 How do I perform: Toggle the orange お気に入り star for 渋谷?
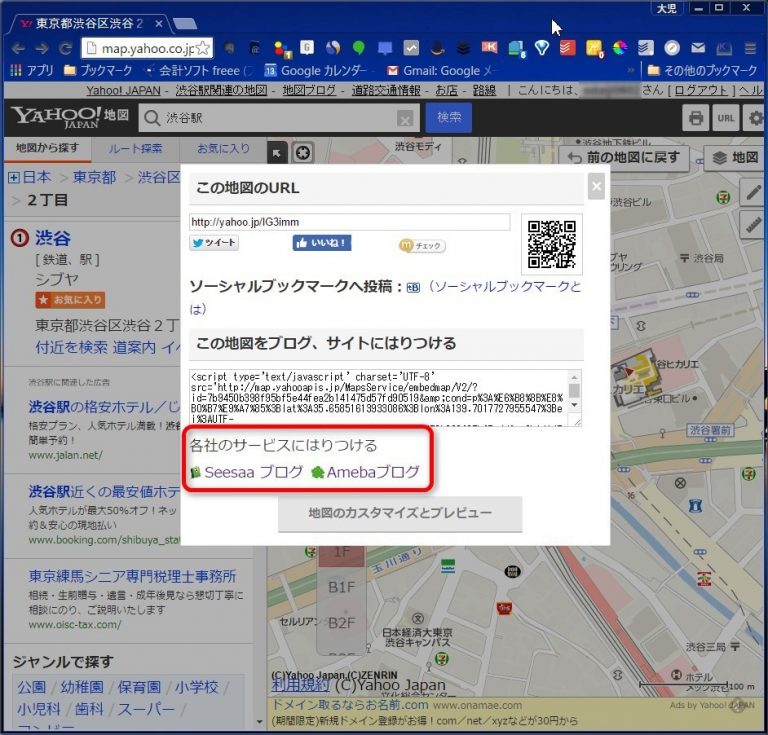point(69,299)
